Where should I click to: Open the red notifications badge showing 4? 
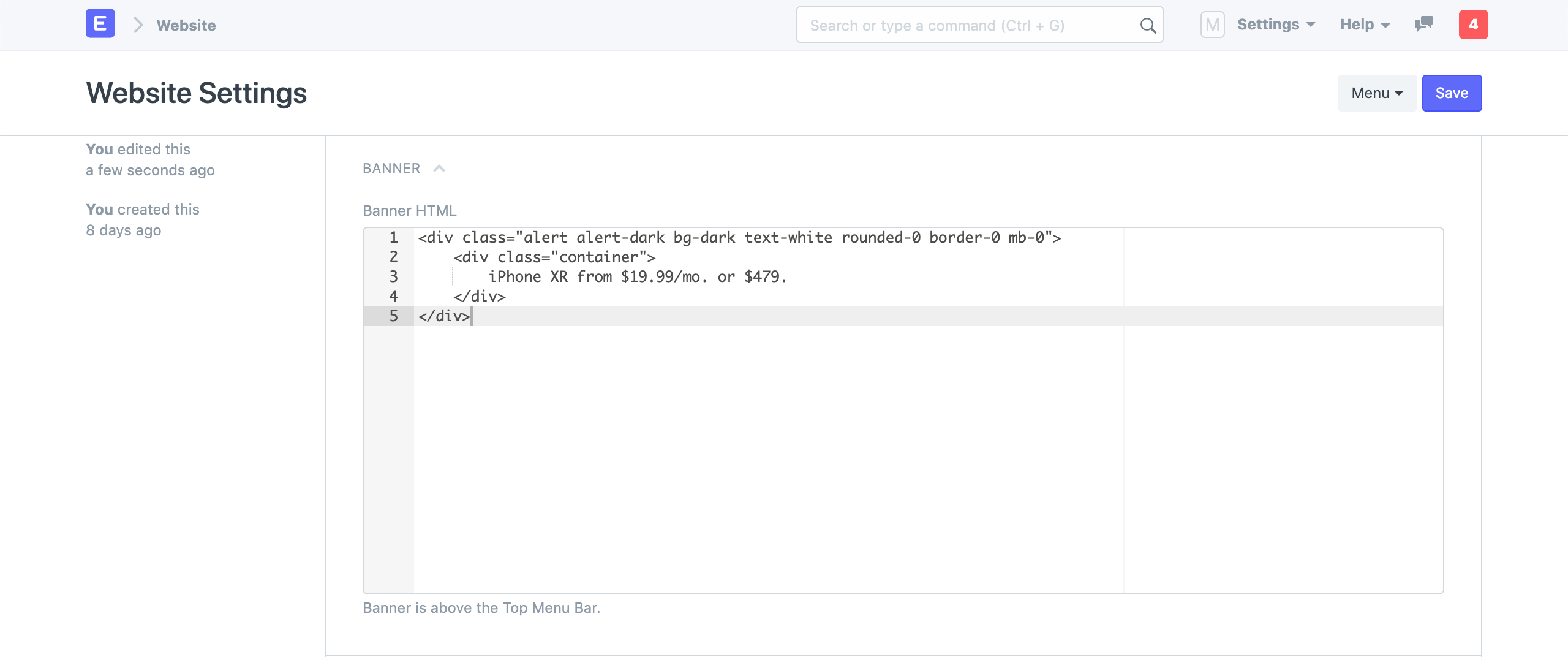point(1473,25)
